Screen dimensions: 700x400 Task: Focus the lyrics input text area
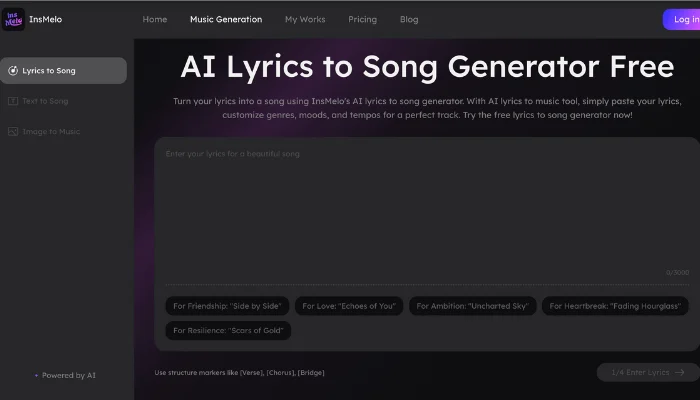427,210
